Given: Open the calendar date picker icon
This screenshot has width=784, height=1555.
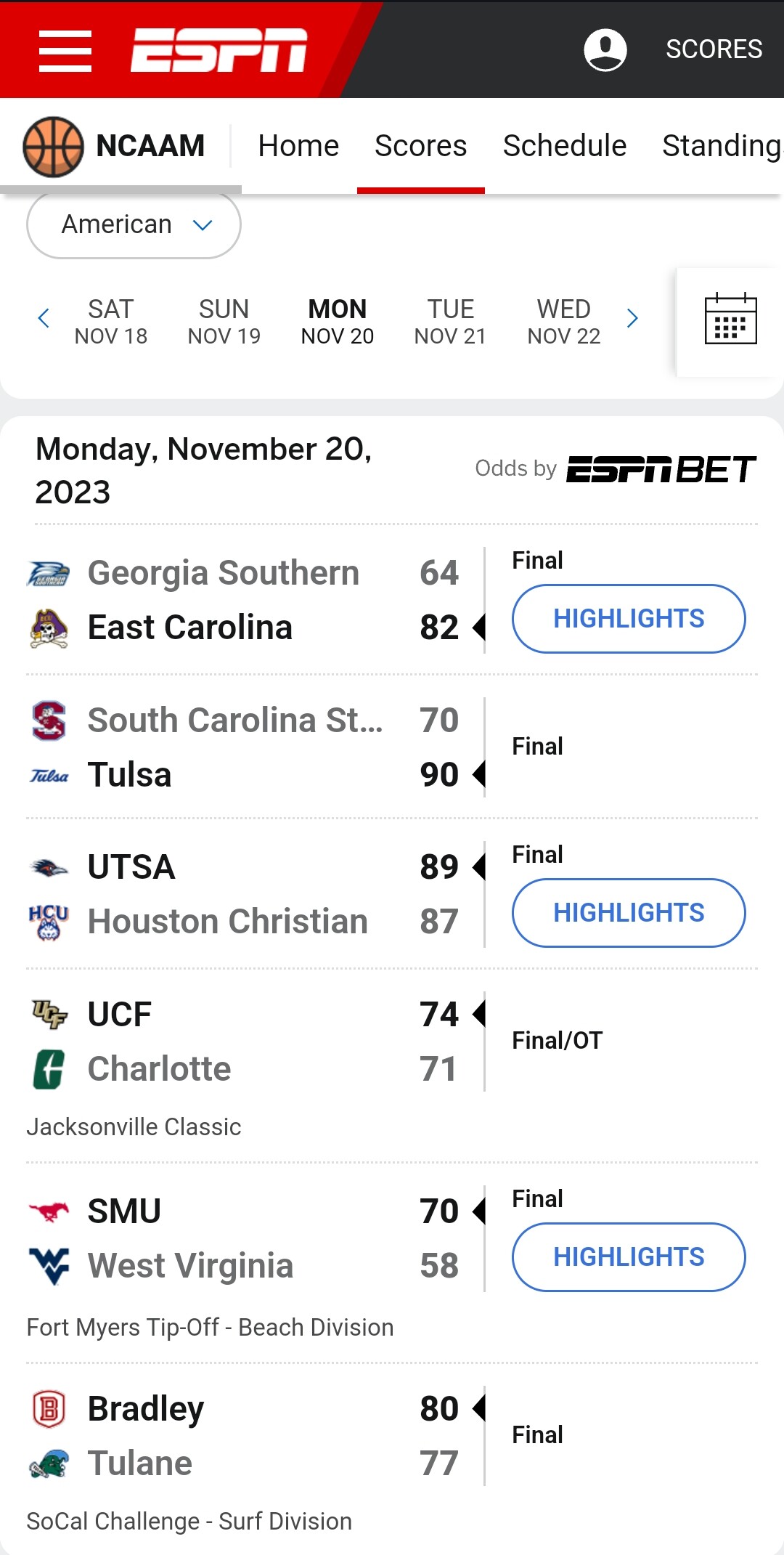Looking at the screenshot, I should click(x=730, y=318).
